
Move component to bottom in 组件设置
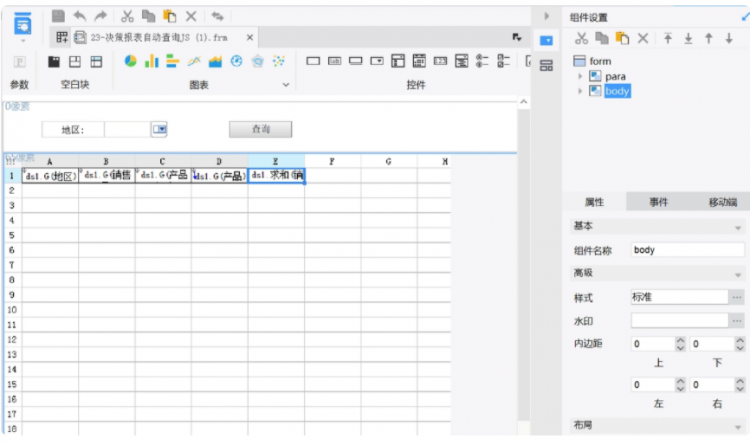(688, 38)
